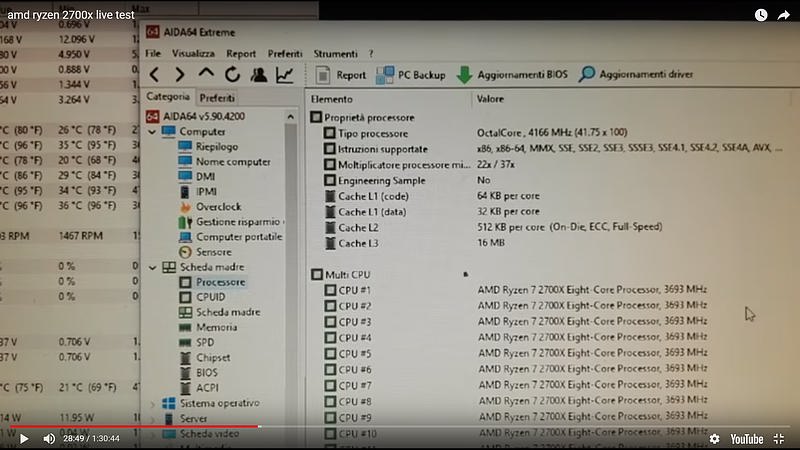Open the File menu
Image resolution: width=800 pixels, height=450 pixels.
(153, 53)
